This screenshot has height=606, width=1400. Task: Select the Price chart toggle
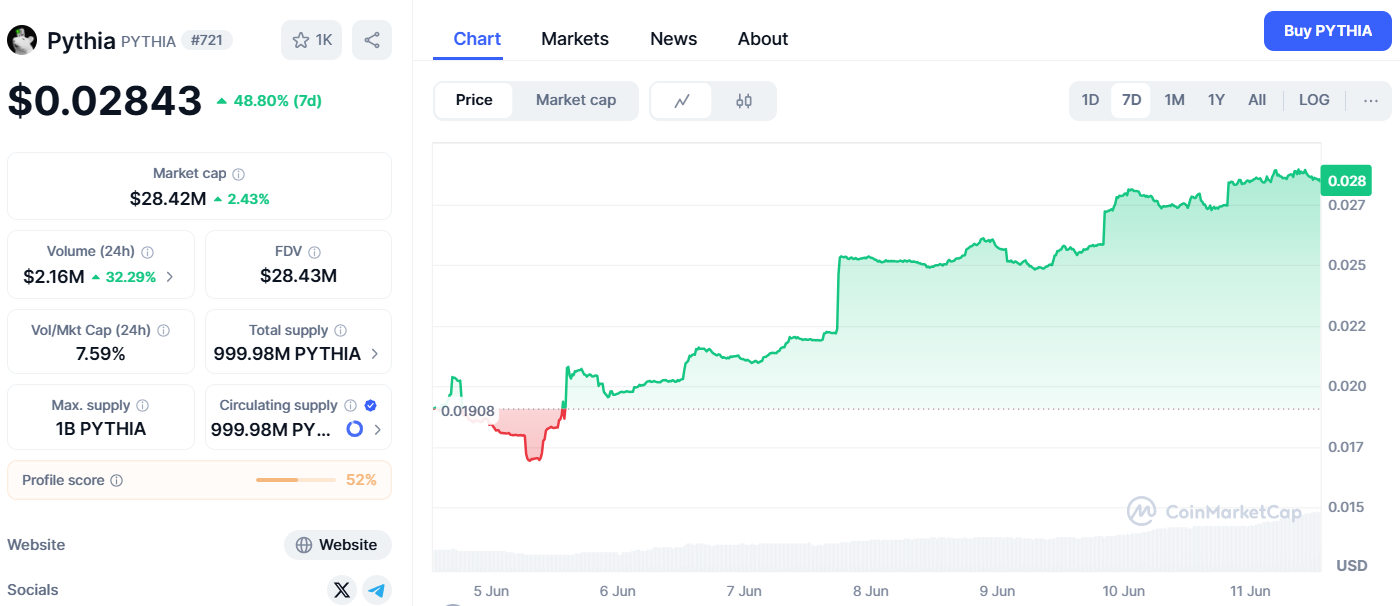[x=474, y=100]
